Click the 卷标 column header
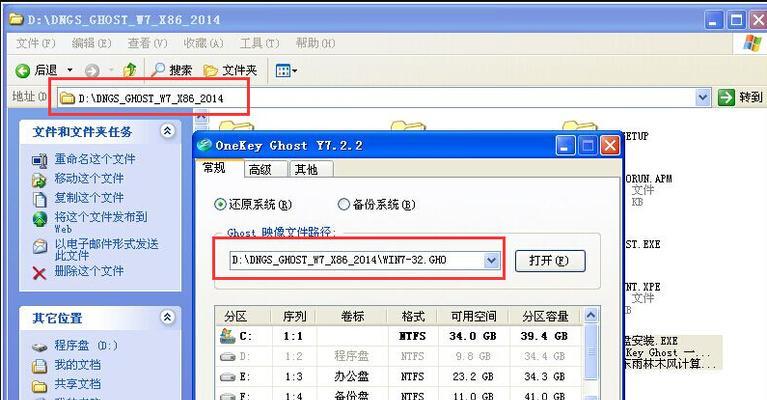This screenshot has width=767, height=400. pos(351,317)
